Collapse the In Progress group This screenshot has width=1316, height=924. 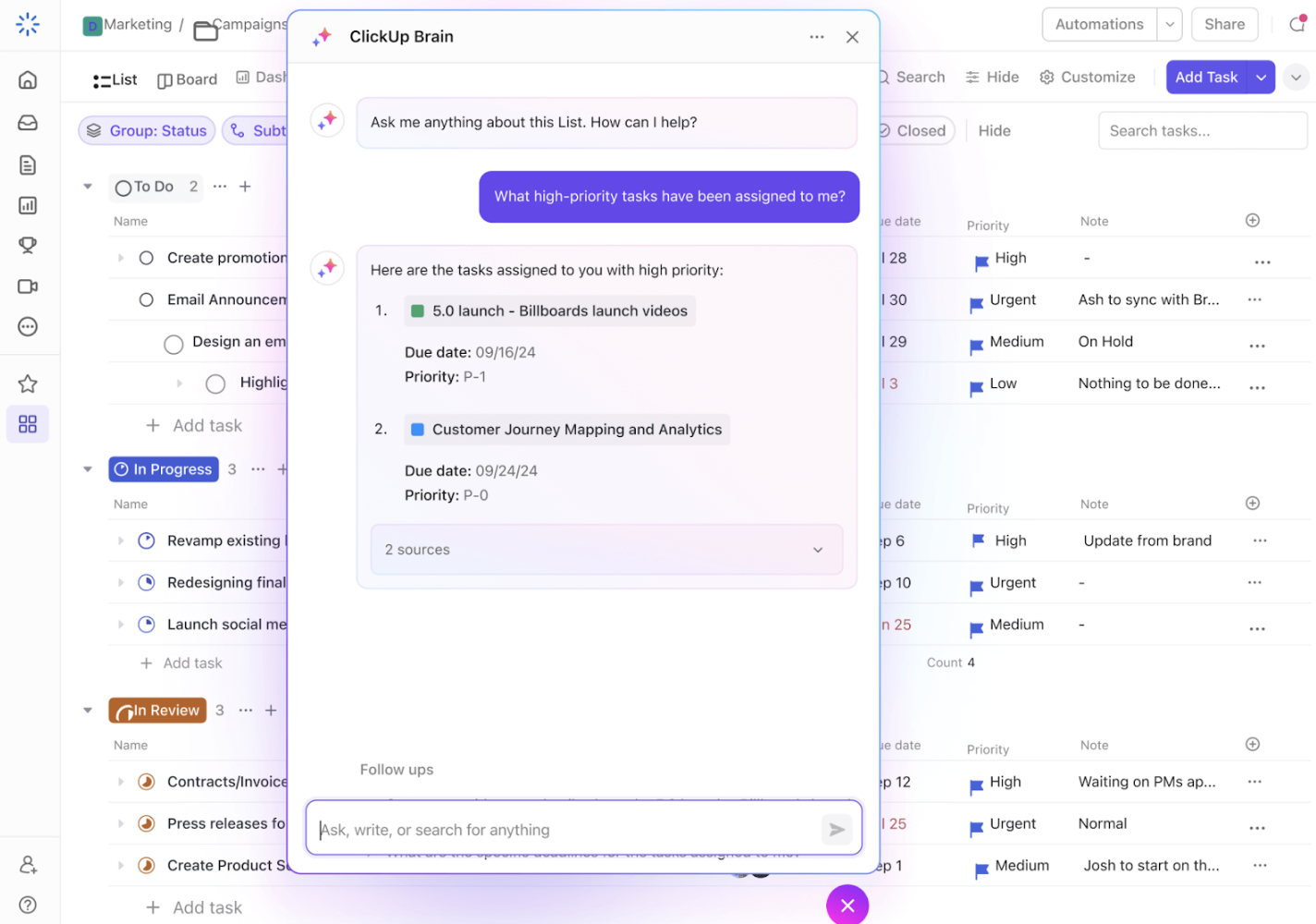88,469
